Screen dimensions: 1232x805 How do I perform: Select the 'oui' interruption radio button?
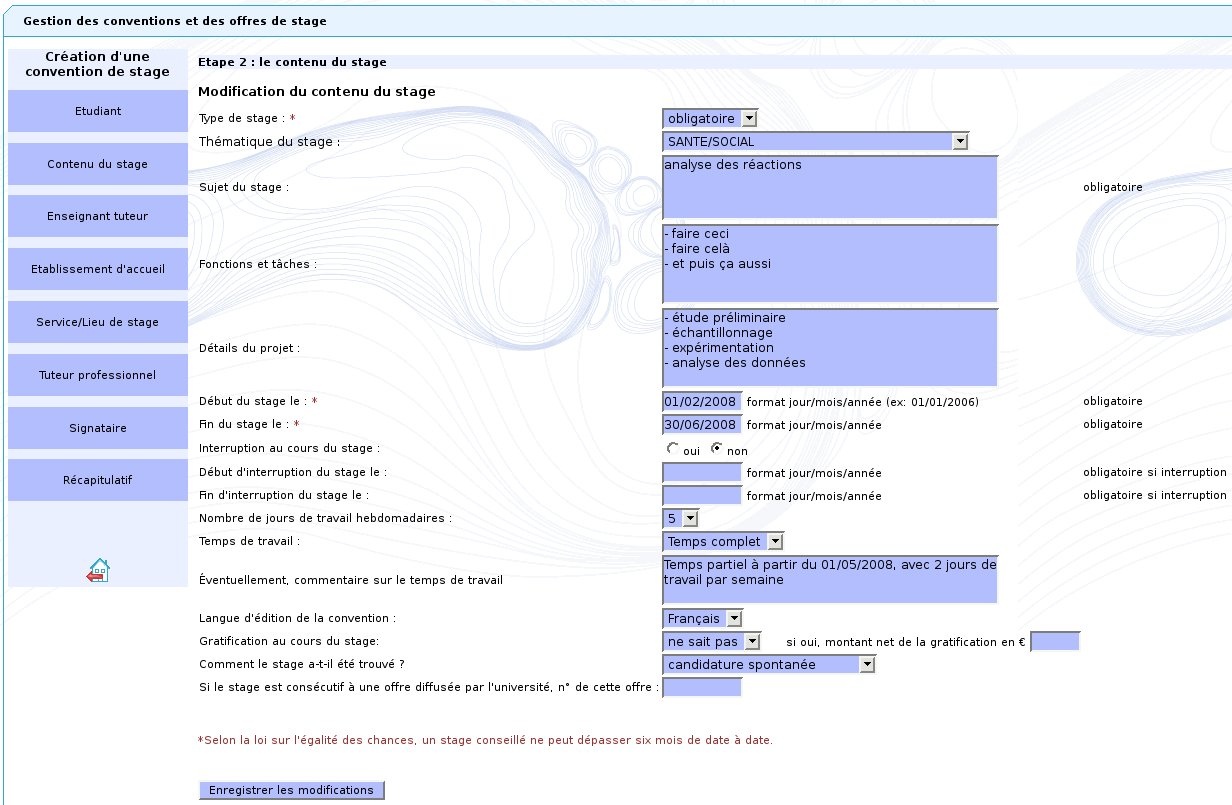(x=672, y=449)
